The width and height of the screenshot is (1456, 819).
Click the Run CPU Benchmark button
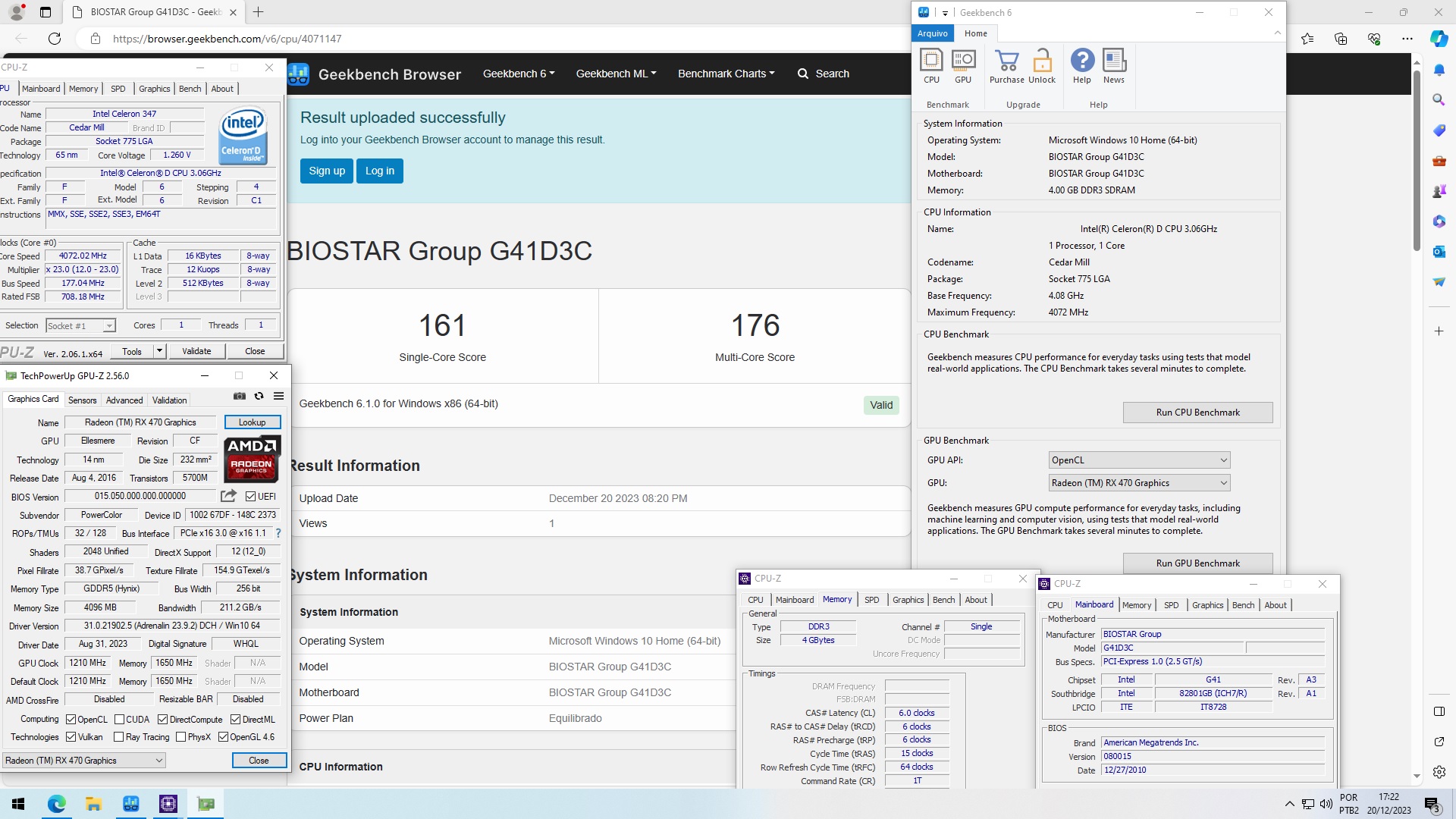point(1197,413)
